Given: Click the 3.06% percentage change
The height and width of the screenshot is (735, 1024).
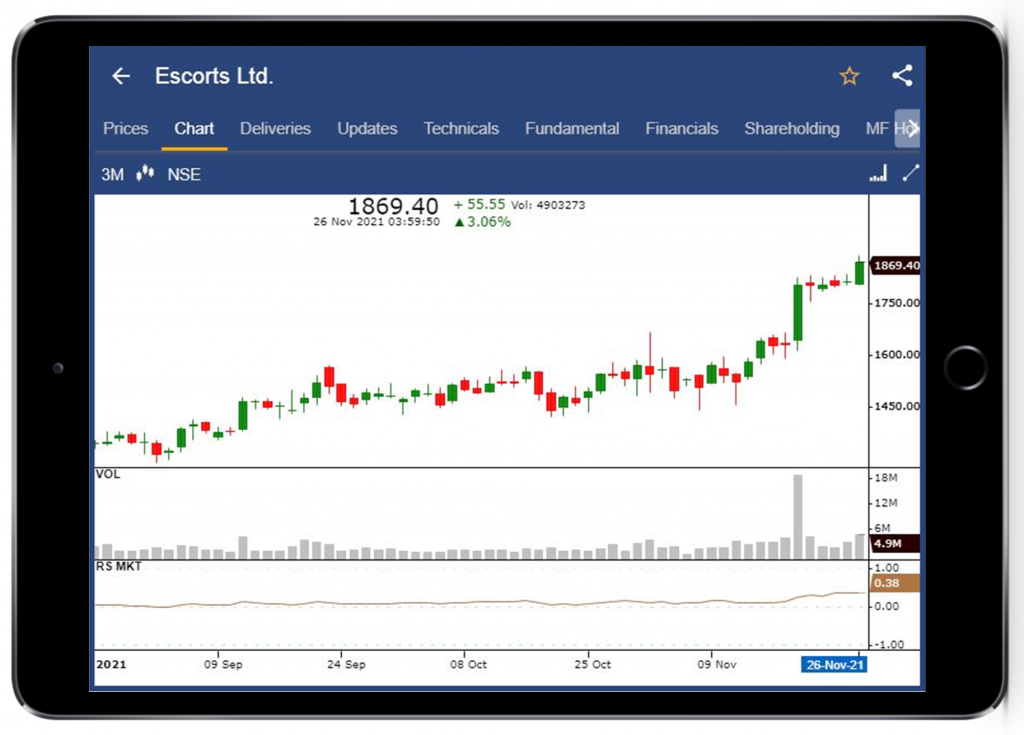Looking at the screenshot, I should click(483, 222).
